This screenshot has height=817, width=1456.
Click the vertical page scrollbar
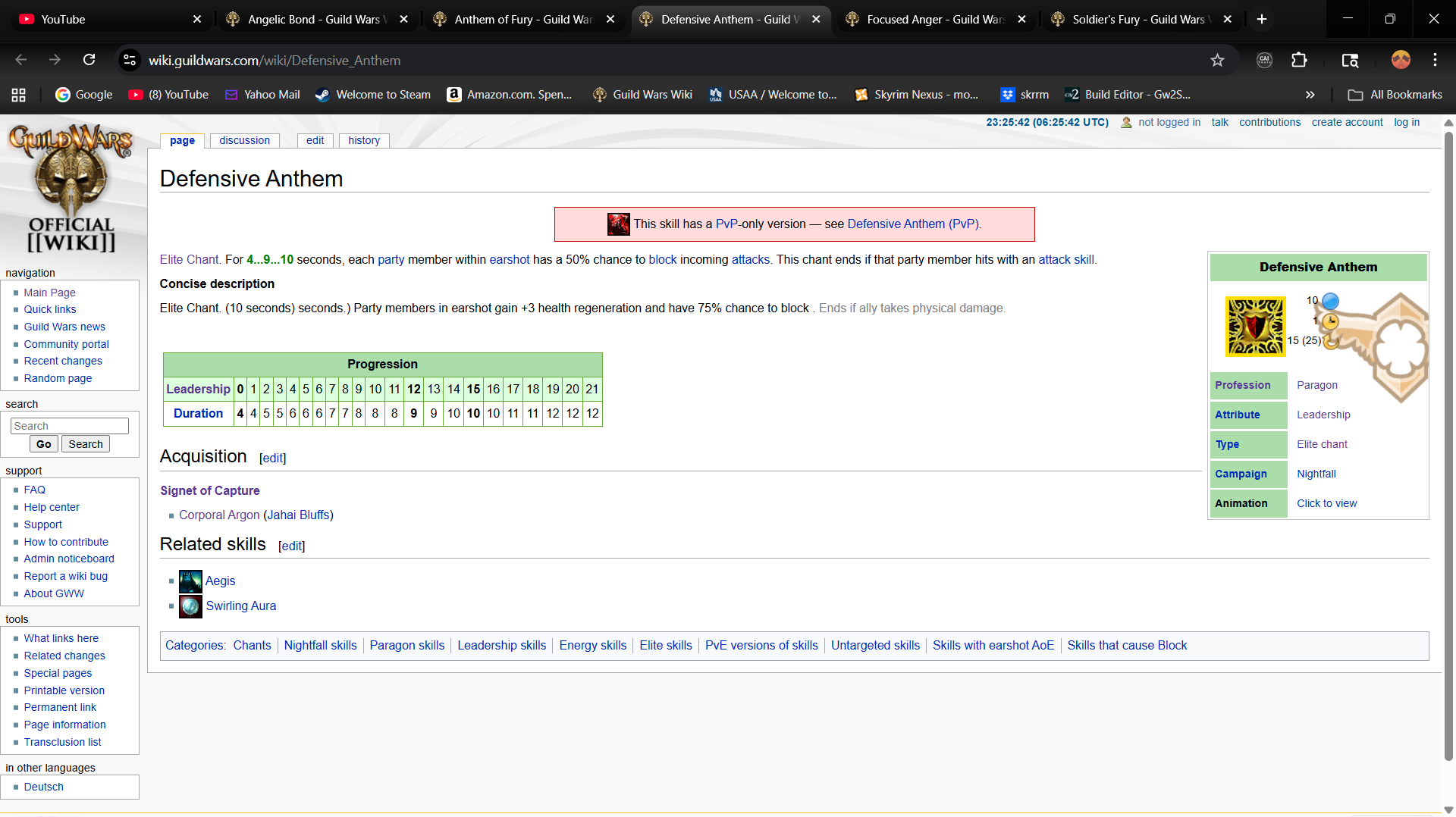click(x=1448, y=447)
